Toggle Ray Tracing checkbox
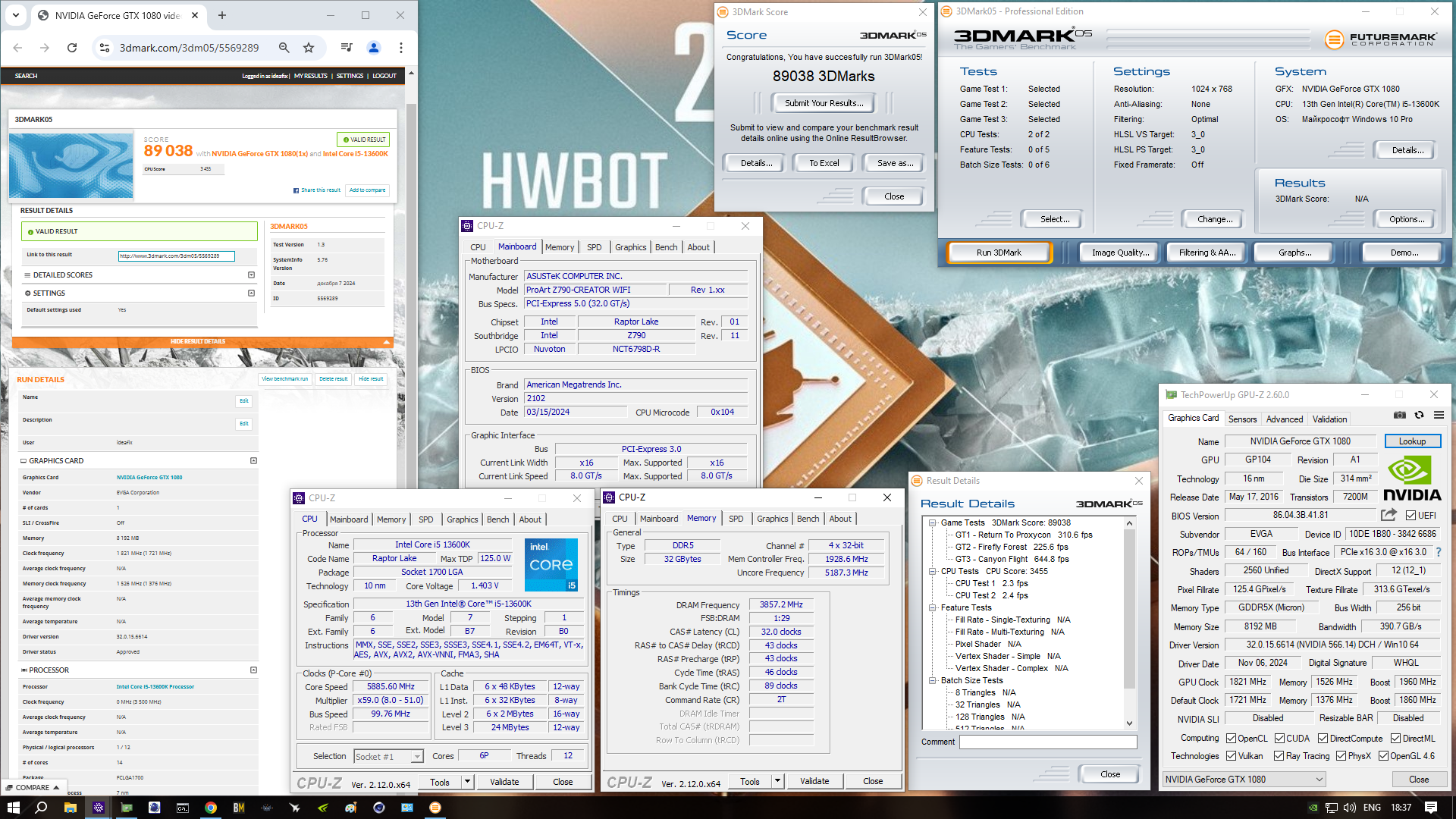This screenshot has width=1456, height=819. click(x=1279, y=756)
